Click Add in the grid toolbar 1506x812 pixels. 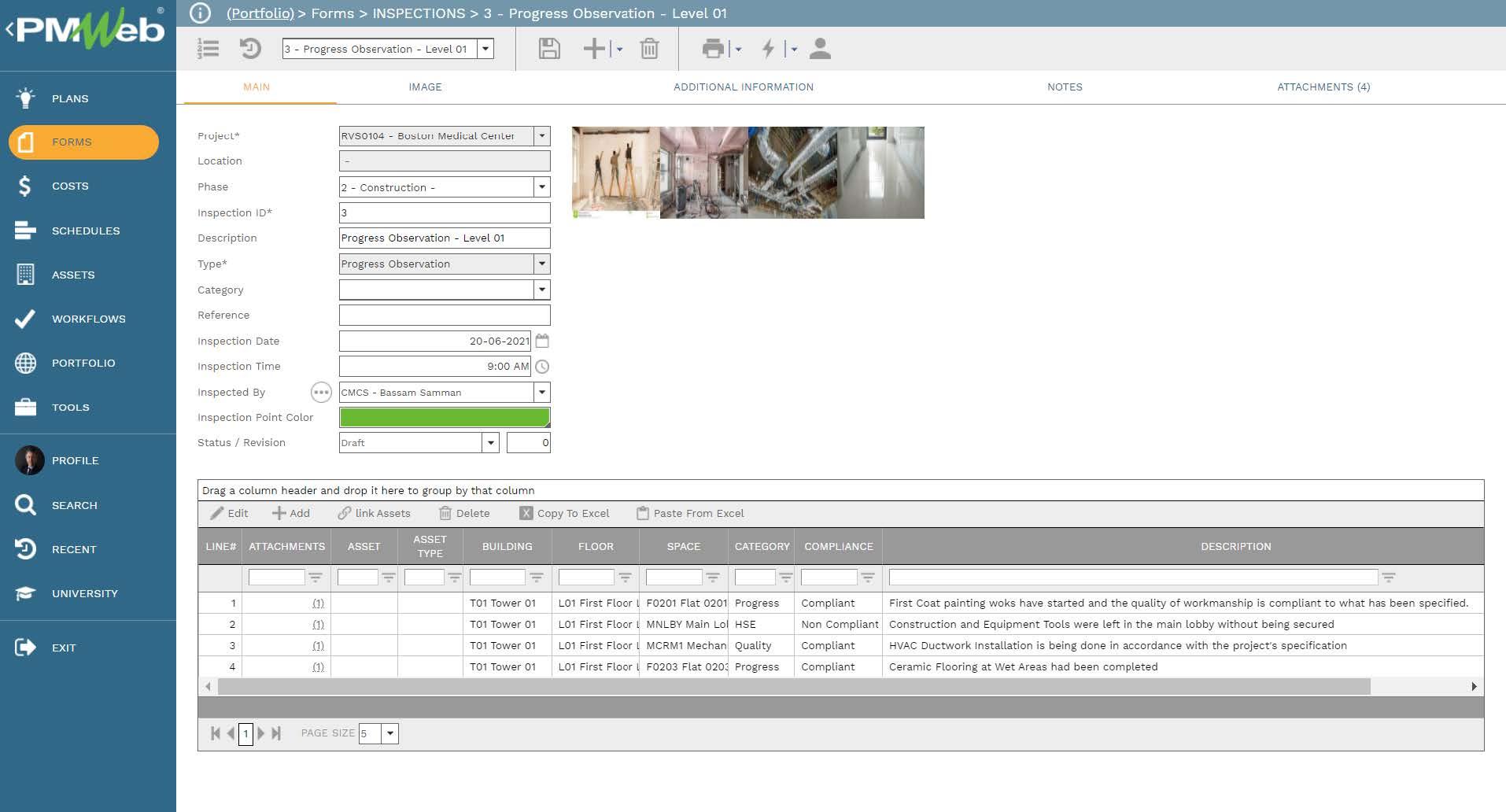click(x=291, y=513)
